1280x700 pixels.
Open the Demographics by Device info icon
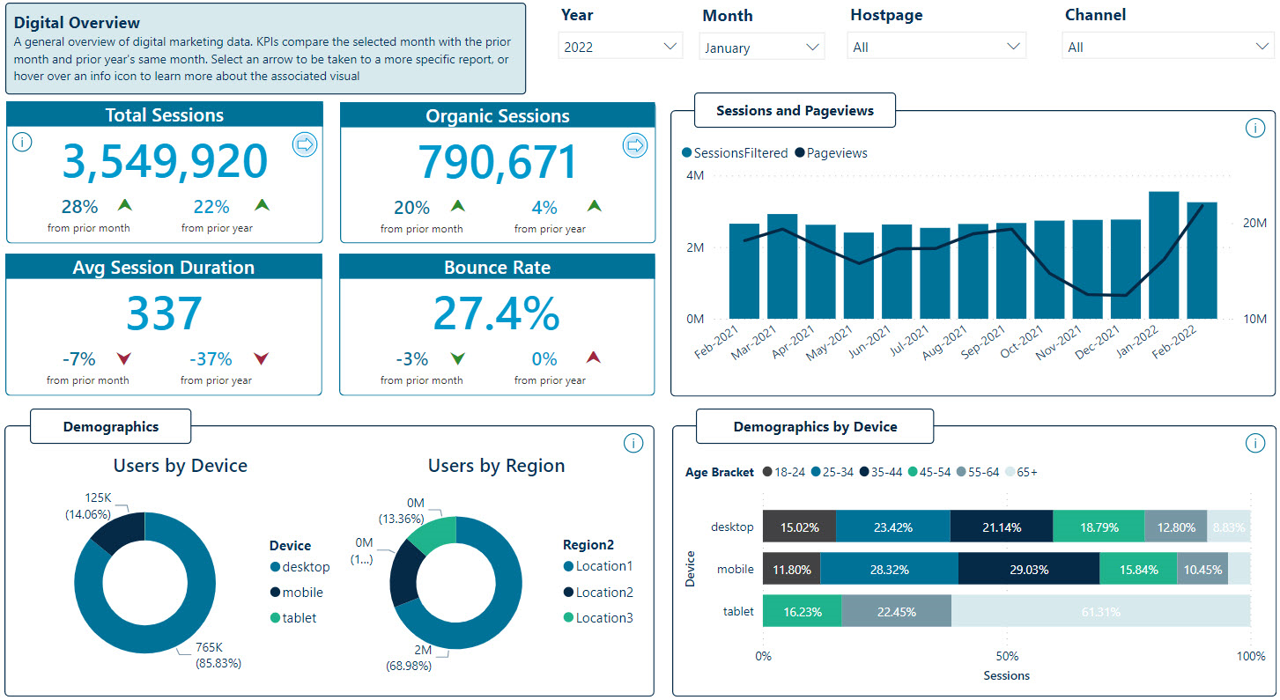(x=1255, y=443)
